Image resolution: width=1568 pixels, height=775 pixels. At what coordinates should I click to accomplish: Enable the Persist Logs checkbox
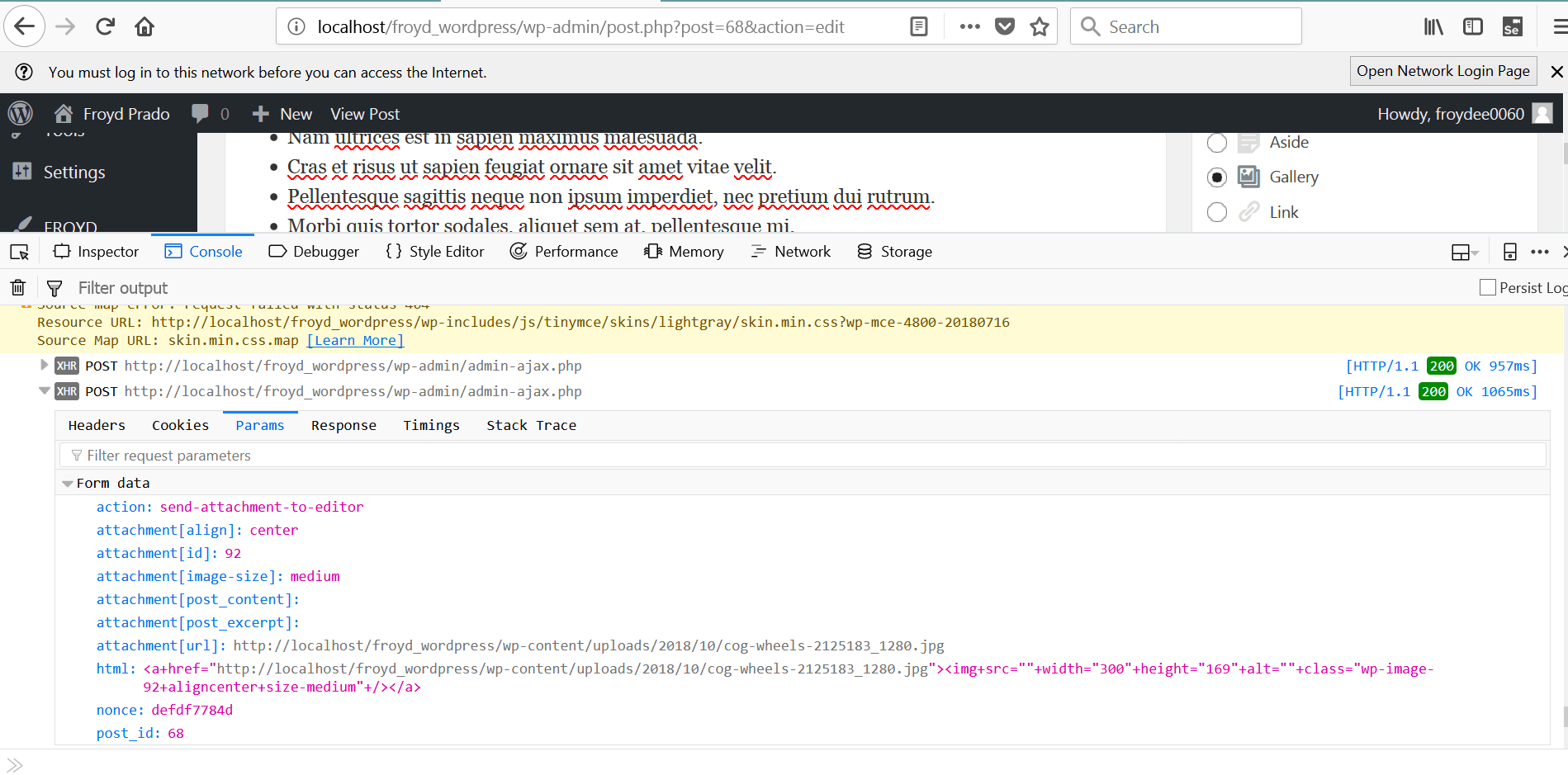(1487, 287)
